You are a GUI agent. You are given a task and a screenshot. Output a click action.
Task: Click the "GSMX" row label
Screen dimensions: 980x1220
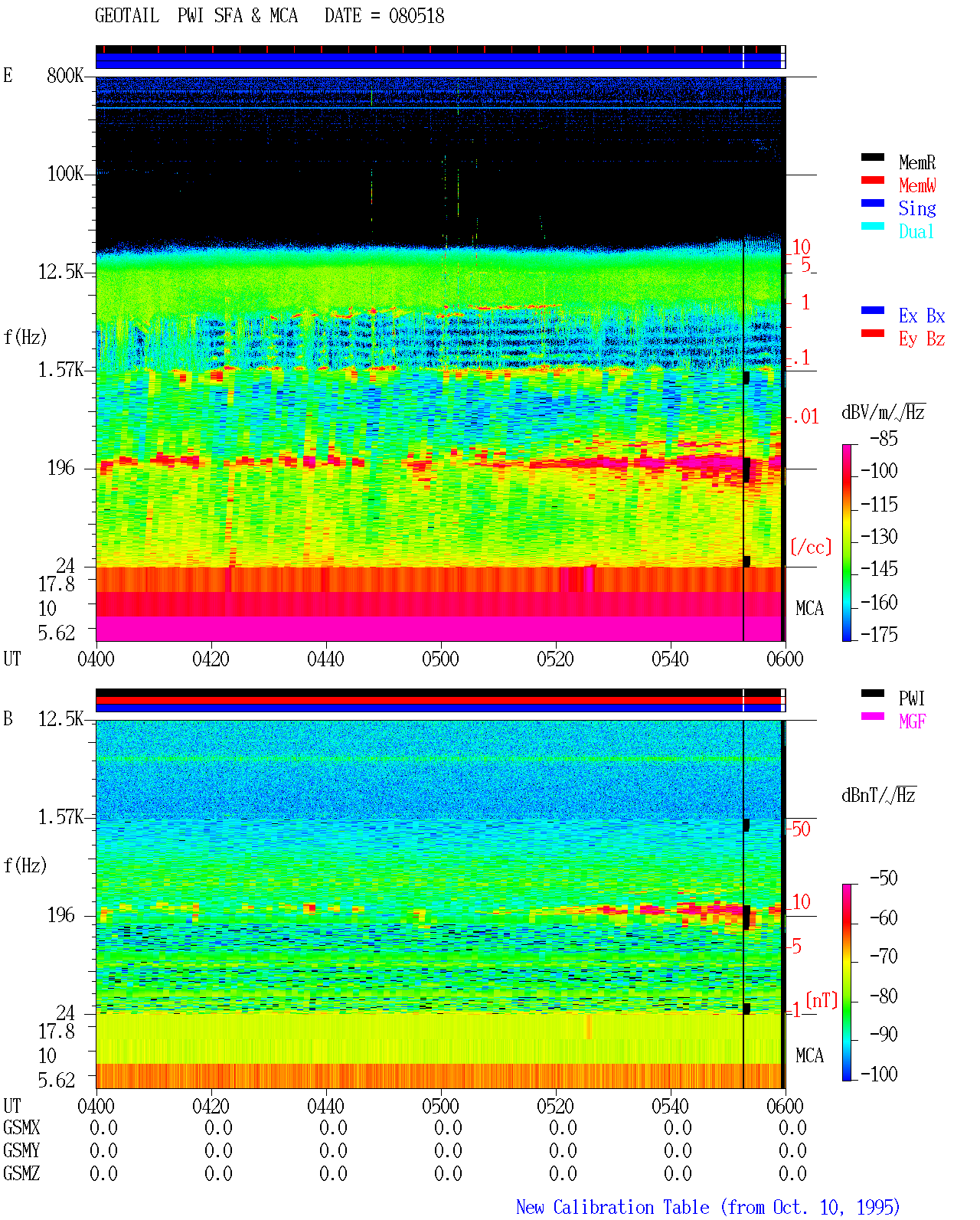tap(21, 1128)
